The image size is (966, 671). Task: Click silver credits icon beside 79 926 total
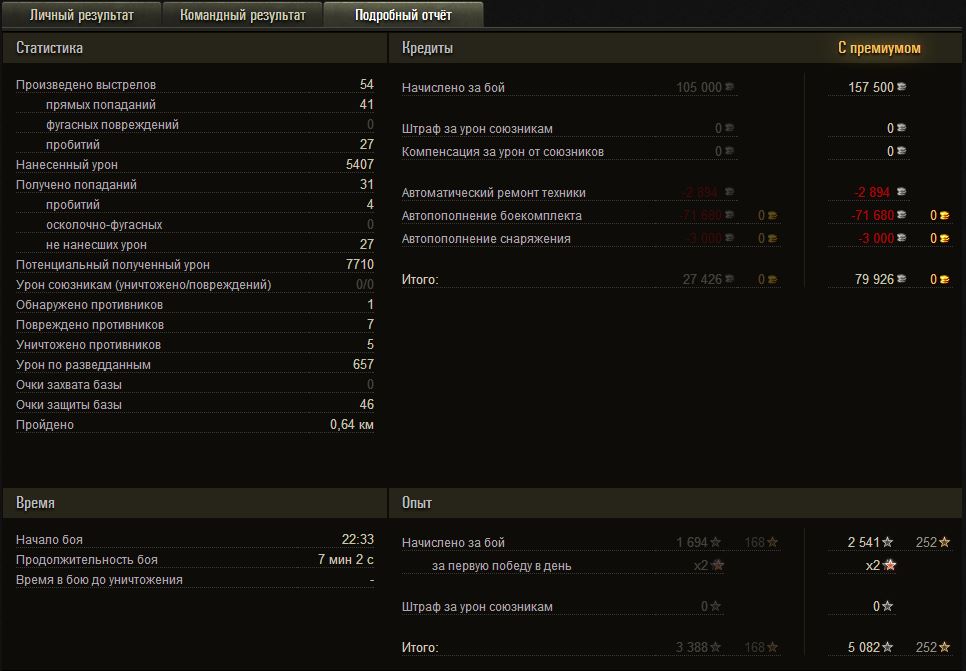point(903,280)
